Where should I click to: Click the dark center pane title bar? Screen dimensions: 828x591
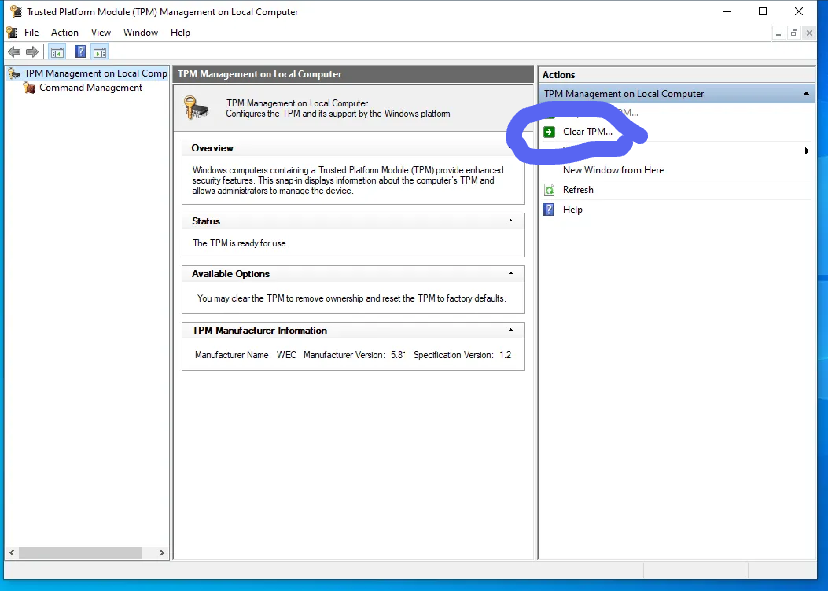point(353,74)
